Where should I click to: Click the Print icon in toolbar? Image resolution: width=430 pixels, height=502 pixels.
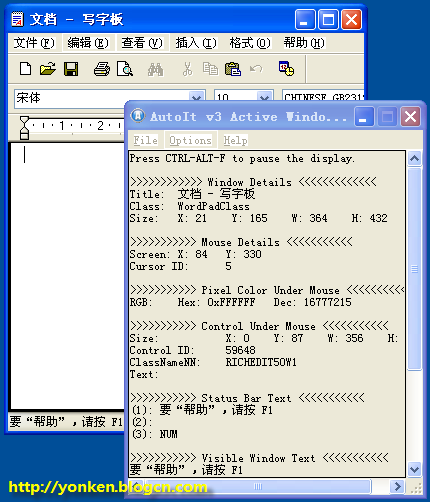coord(102,69)
